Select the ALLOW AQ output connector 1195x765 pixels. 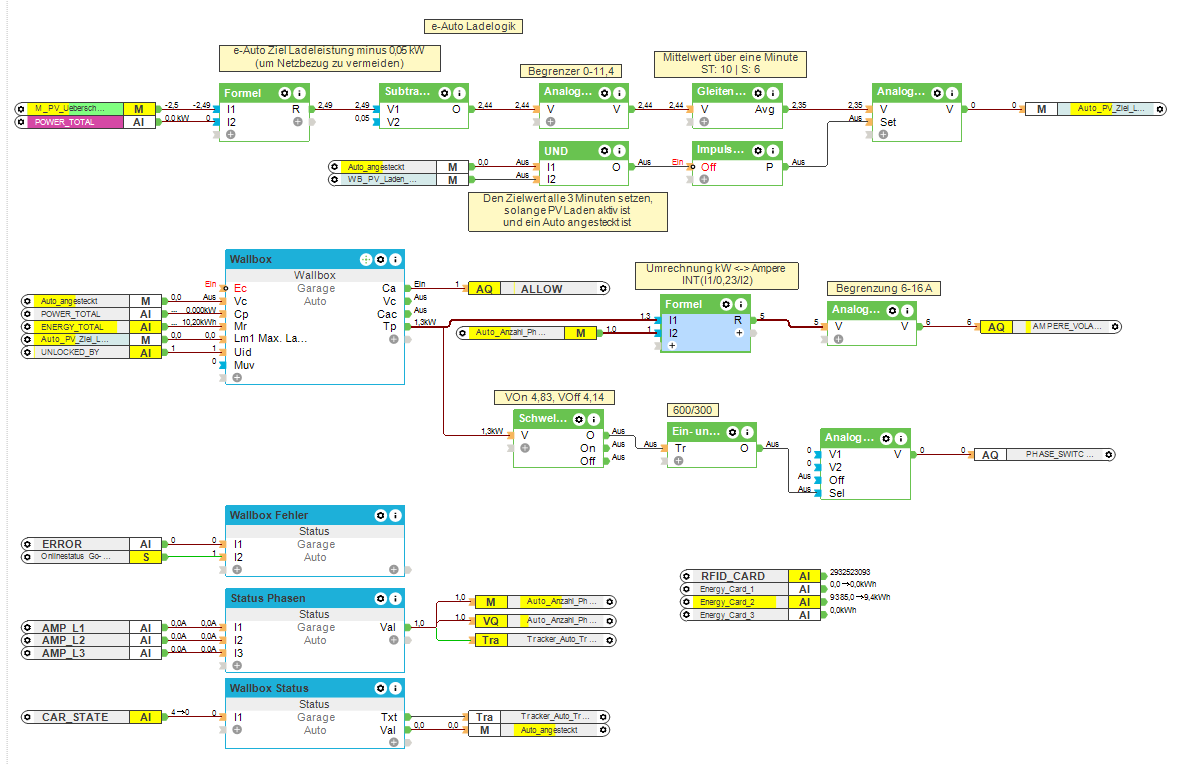click(539, 289)
